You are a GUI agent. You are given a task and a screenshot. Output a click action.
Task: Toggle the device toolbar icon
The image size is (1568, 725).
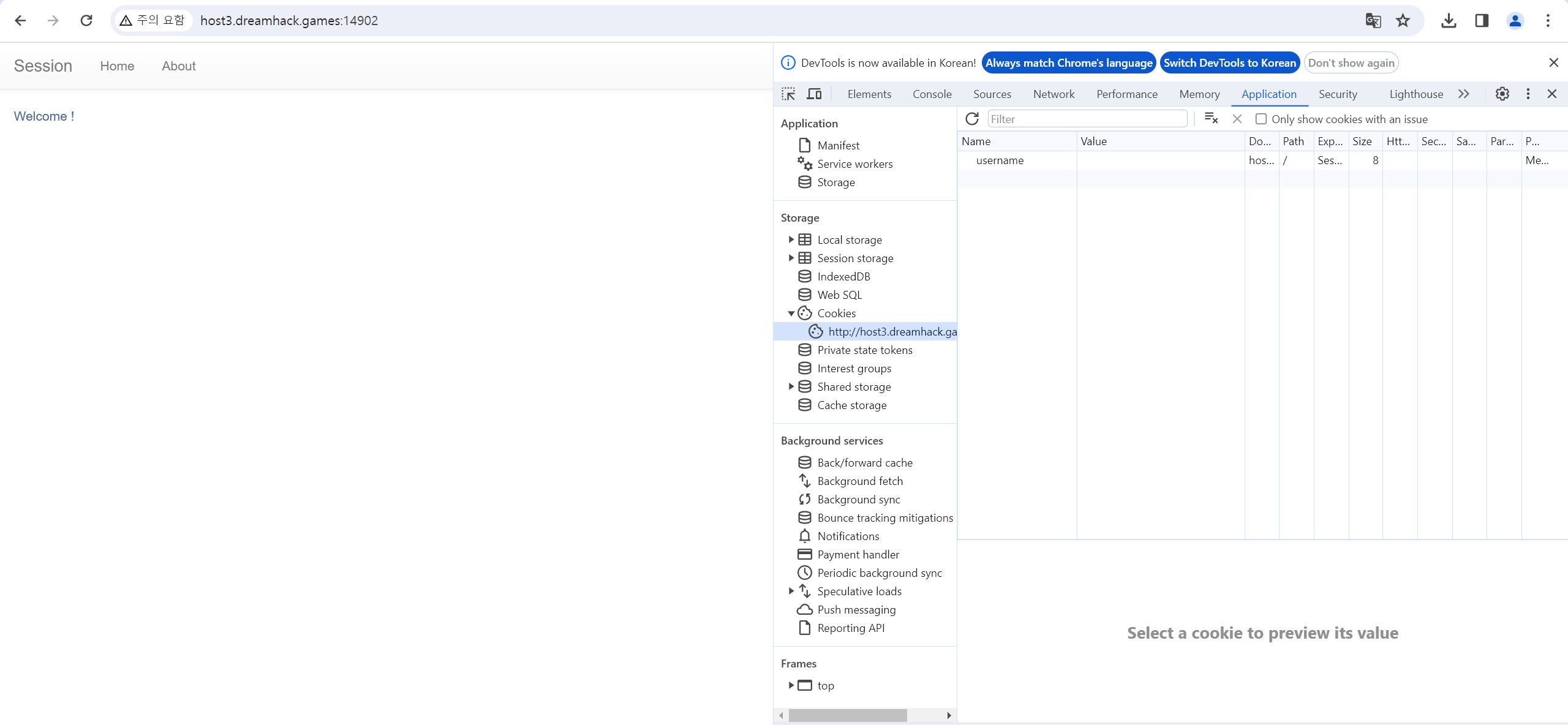tap(814, 94)
